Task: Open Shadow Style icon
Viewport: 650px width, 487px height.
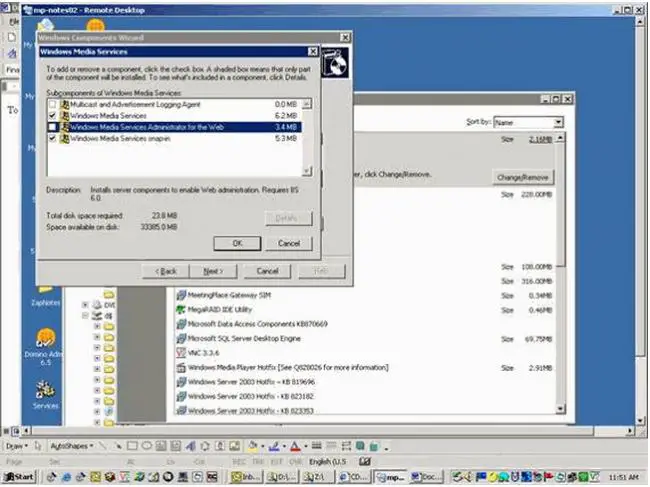Action: pos(360,446)
